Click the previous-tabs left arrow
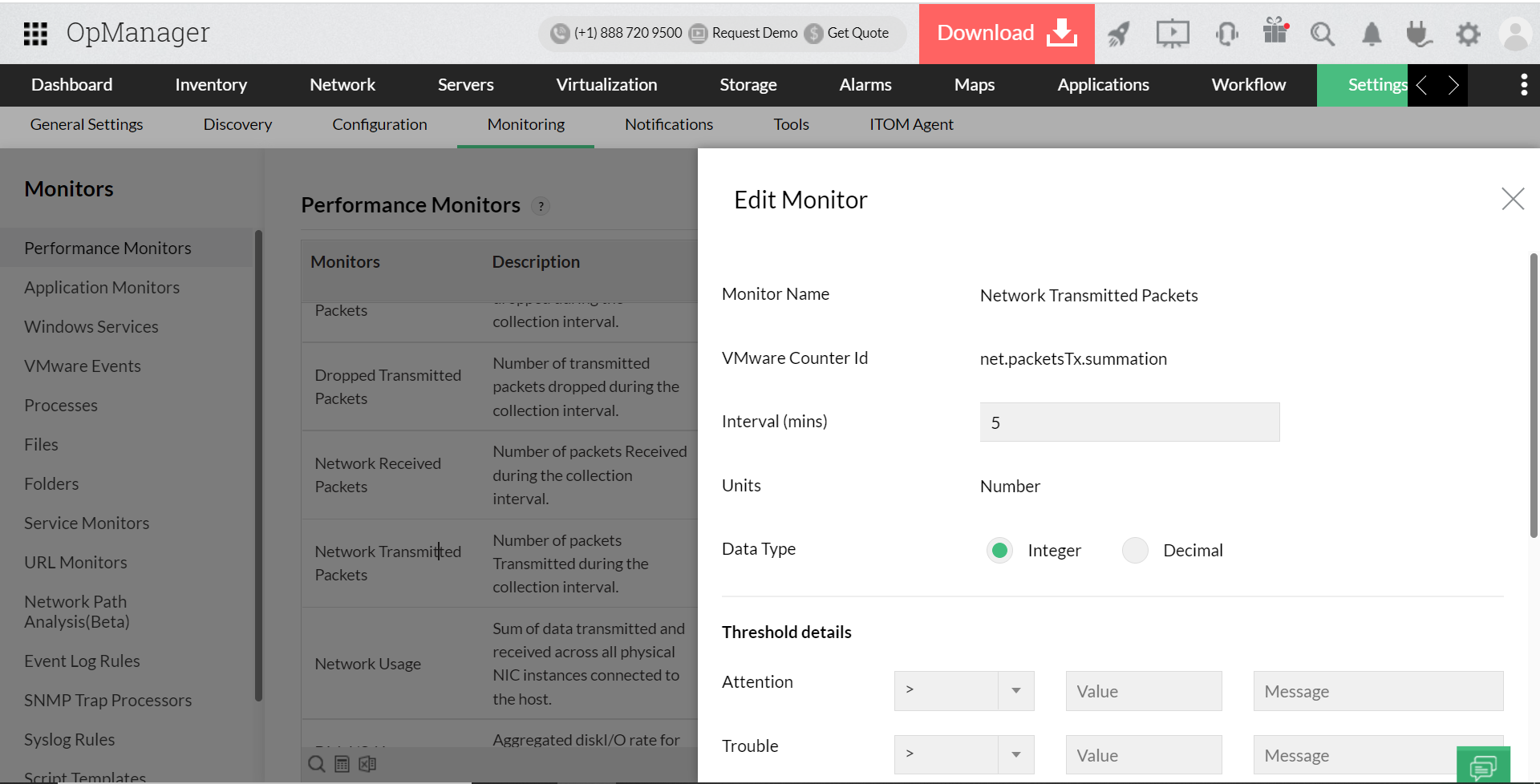Viewport: 1540px width, 784px height. click(x=1422, y=85)
